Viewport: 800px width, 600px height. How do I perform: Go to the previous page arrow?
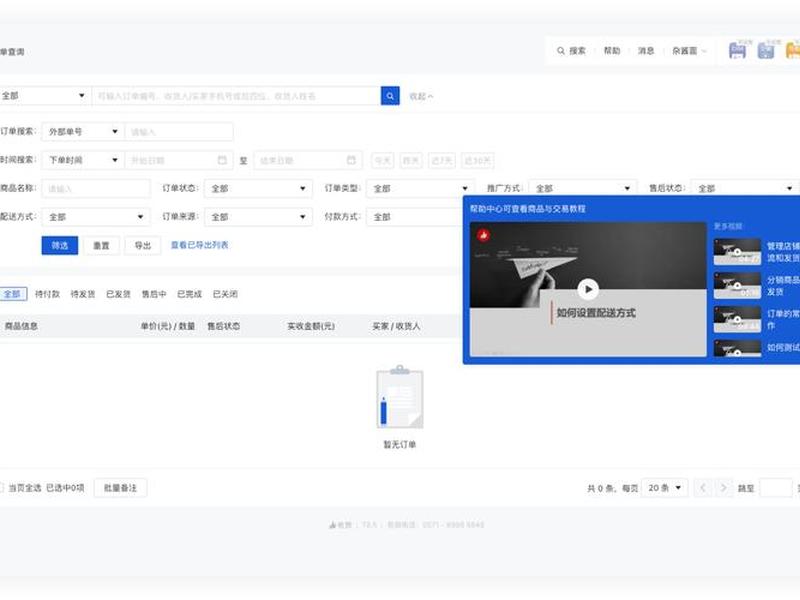[703, 488]
